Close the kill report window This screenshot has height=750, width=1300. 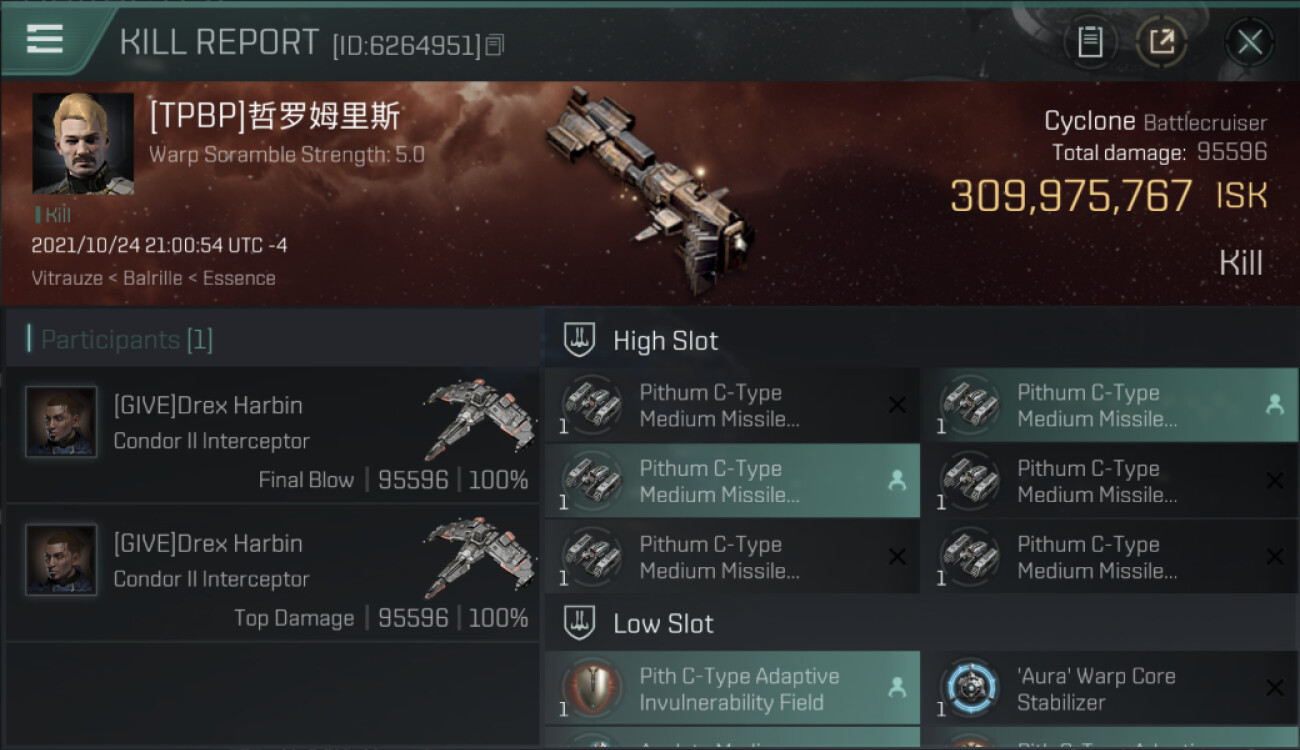pos(1249,42)
